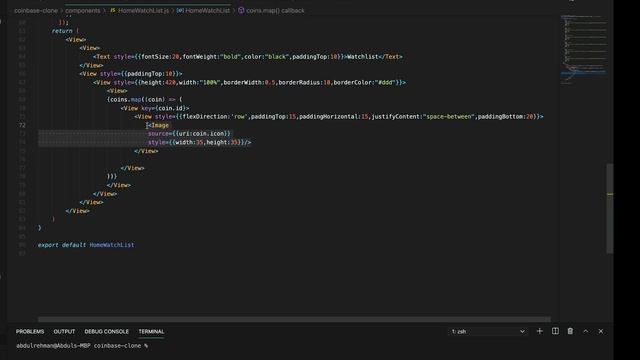This screenshot has height=360, width=640.
Task: Click the style={{width:35,height:35}} line
Action: (x=200, y=142)
